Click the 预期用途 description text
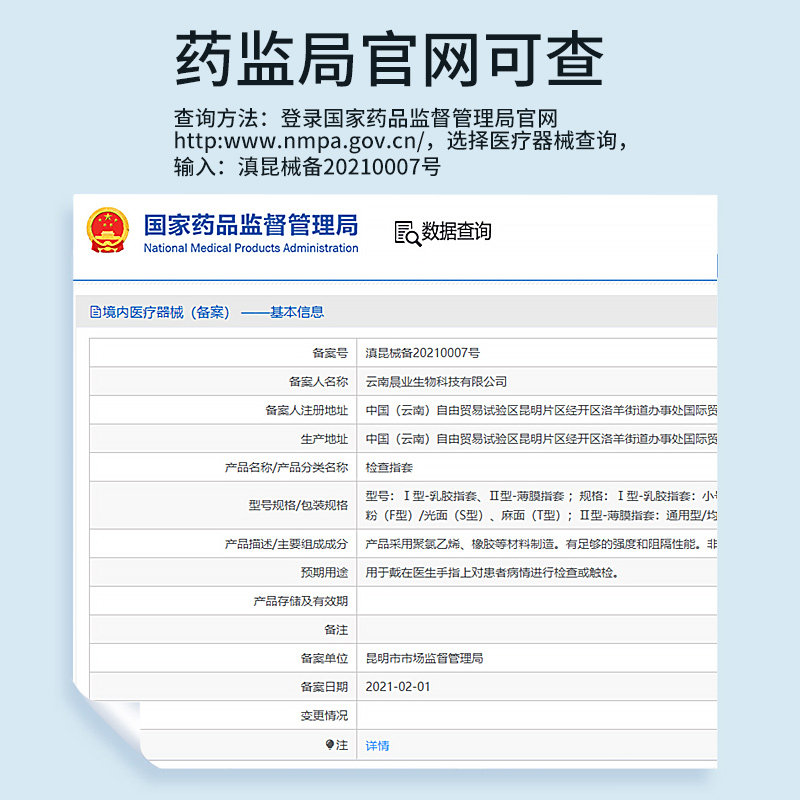This screenshot has height=800, width=800. pyautogui.click(x=491, y=572)
